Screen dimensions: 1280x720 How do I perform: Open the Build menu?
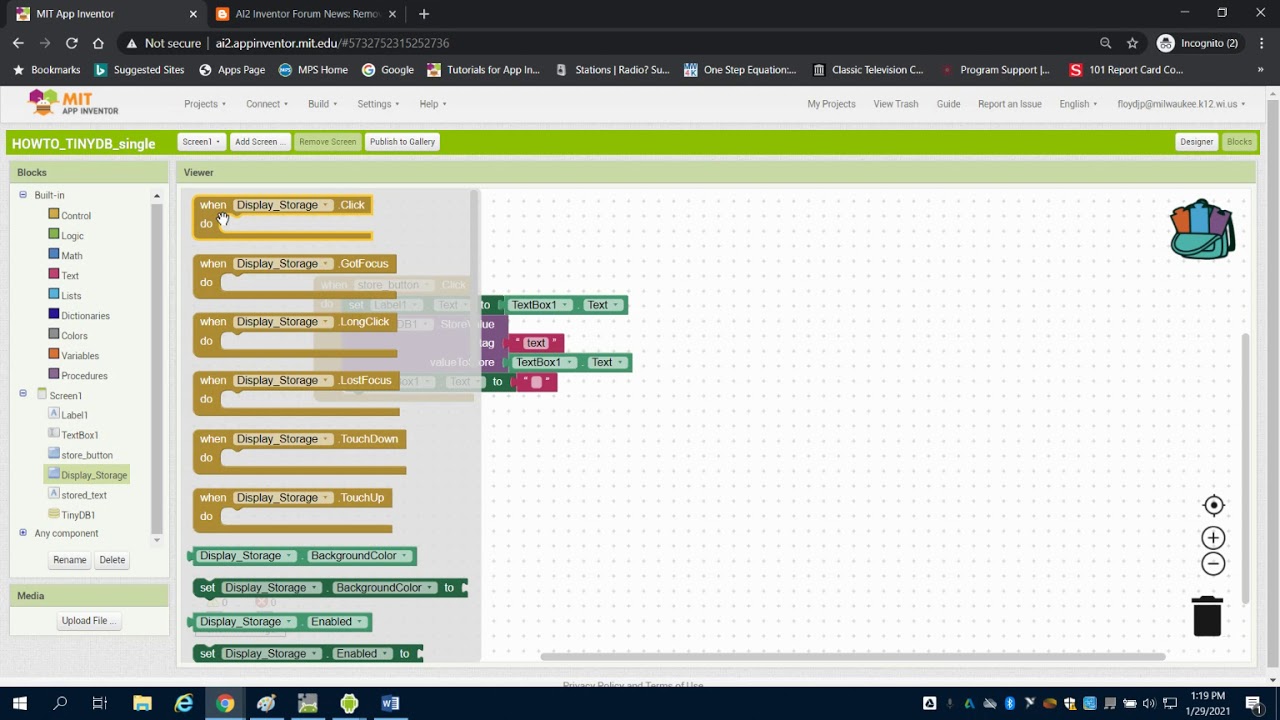323,104
